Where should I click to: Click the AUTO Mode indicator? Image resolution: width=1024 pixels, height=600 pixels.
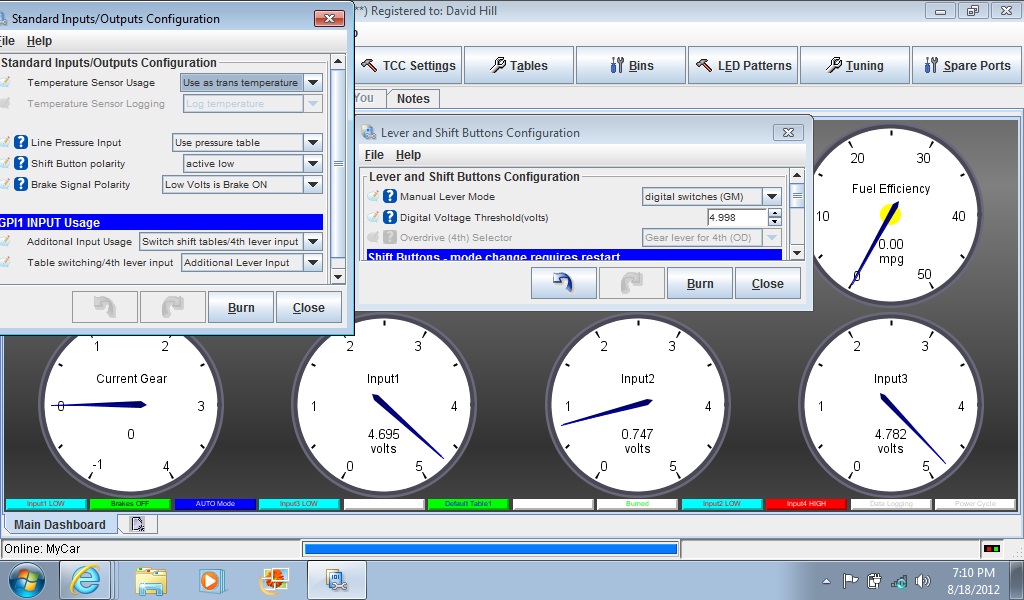pyautogui.click(x=215, y=503)
